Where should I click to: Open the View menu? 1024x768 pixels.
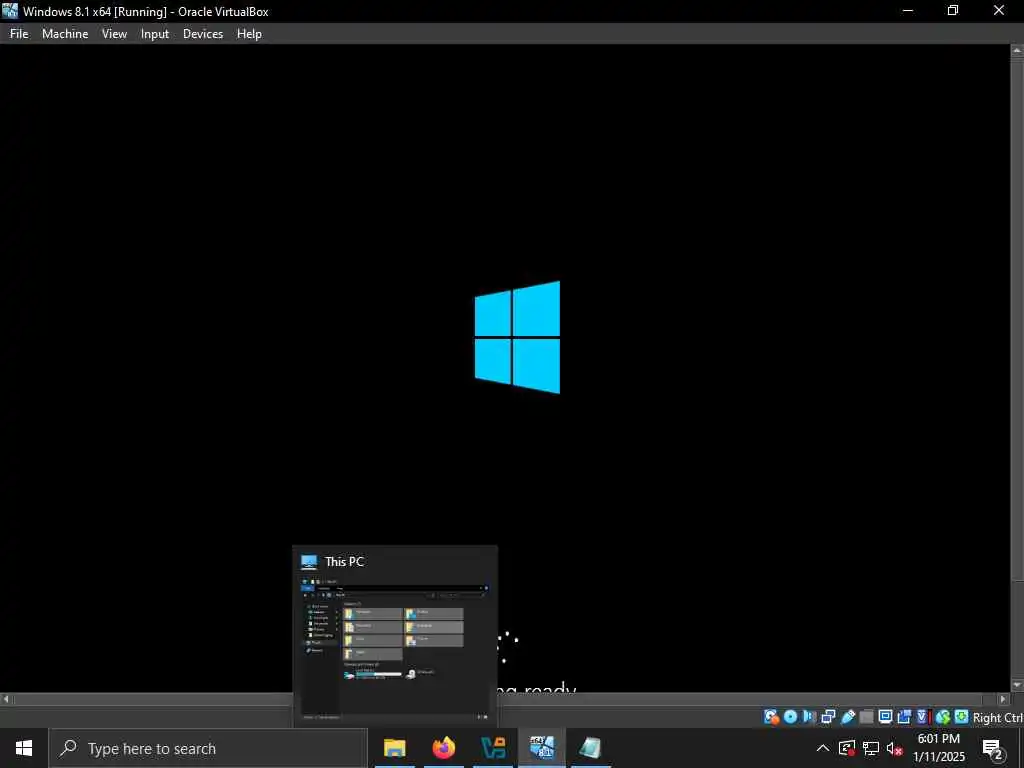[114, 34]
